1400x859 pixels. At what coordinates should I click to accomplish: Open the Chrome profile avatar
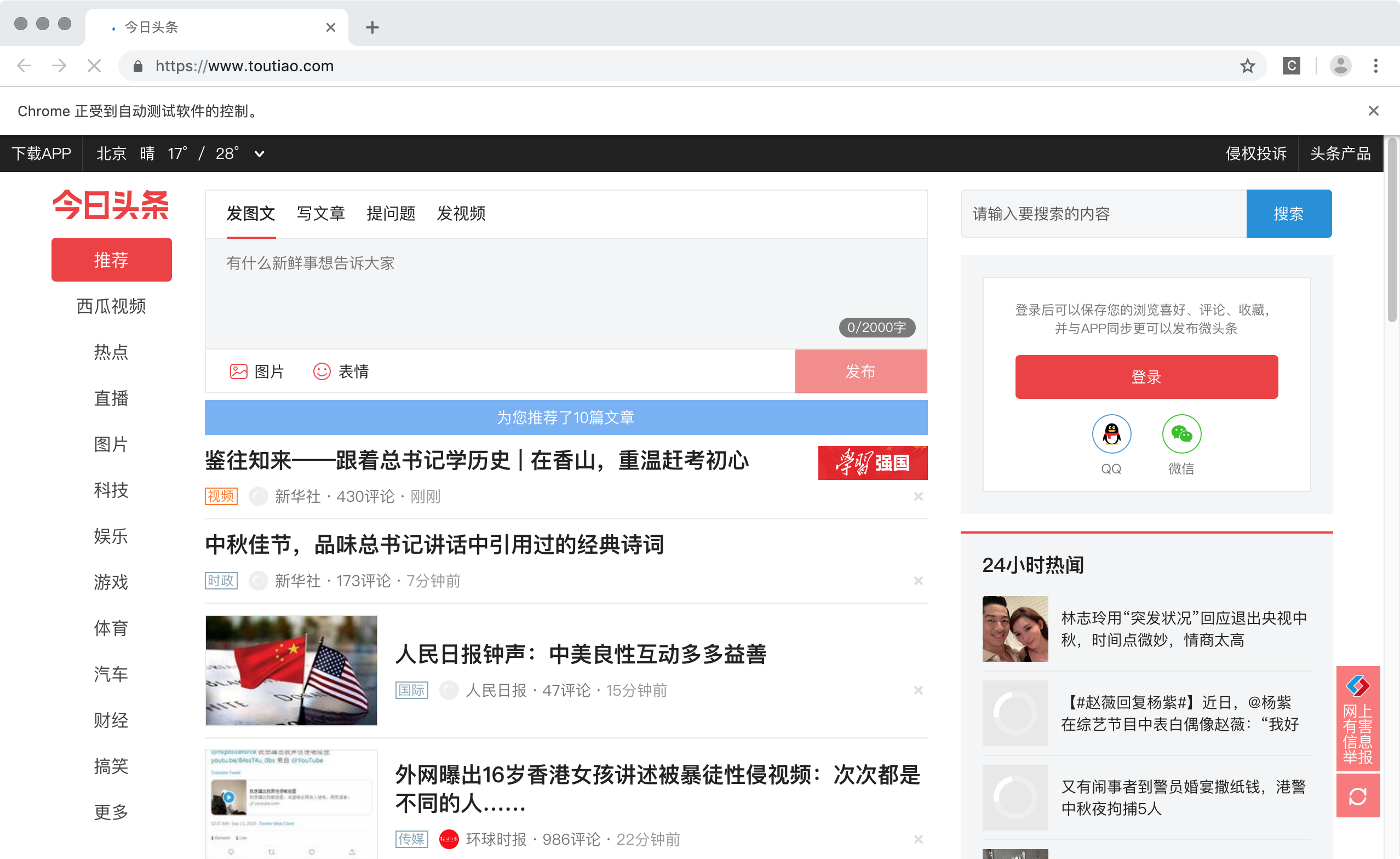[1340, 66]
